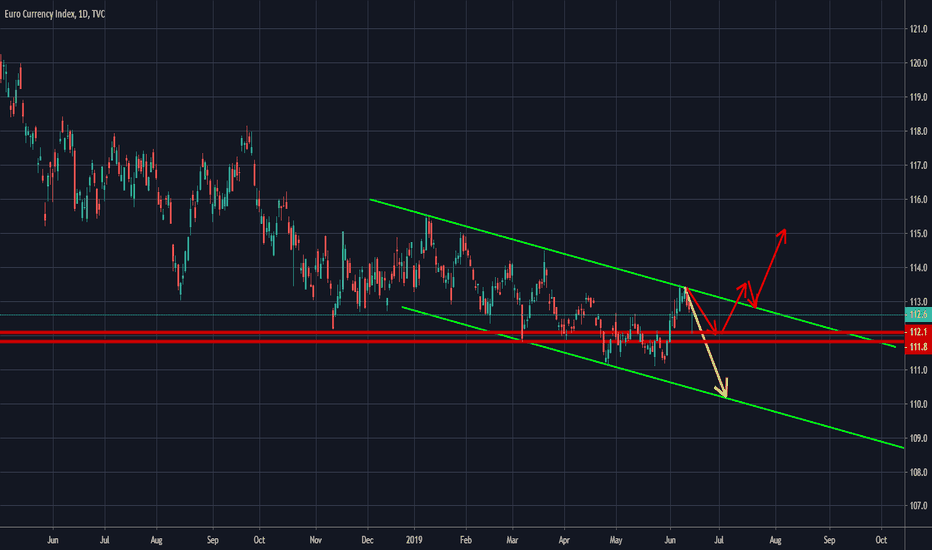Select the 115.0 price axis label
The image size is (932, 550).
tap(918, 234)
